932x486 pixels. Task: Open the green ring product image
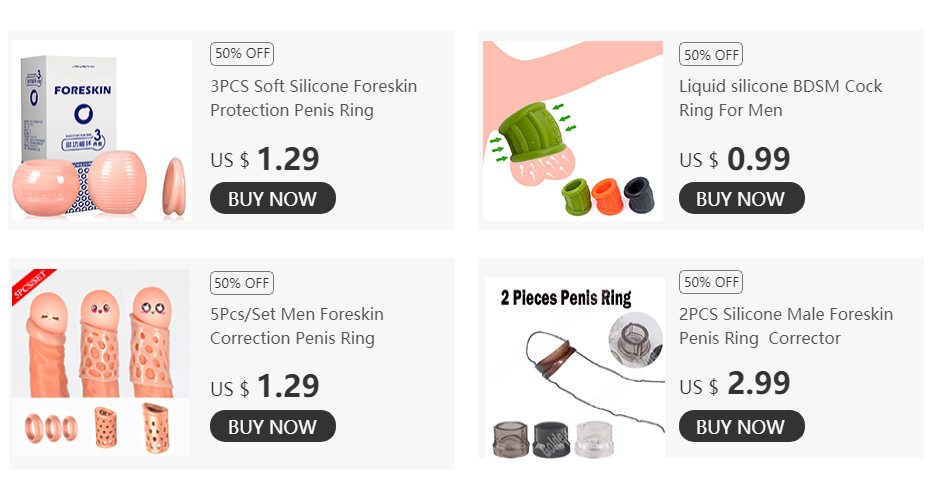(x=572, y=130)
